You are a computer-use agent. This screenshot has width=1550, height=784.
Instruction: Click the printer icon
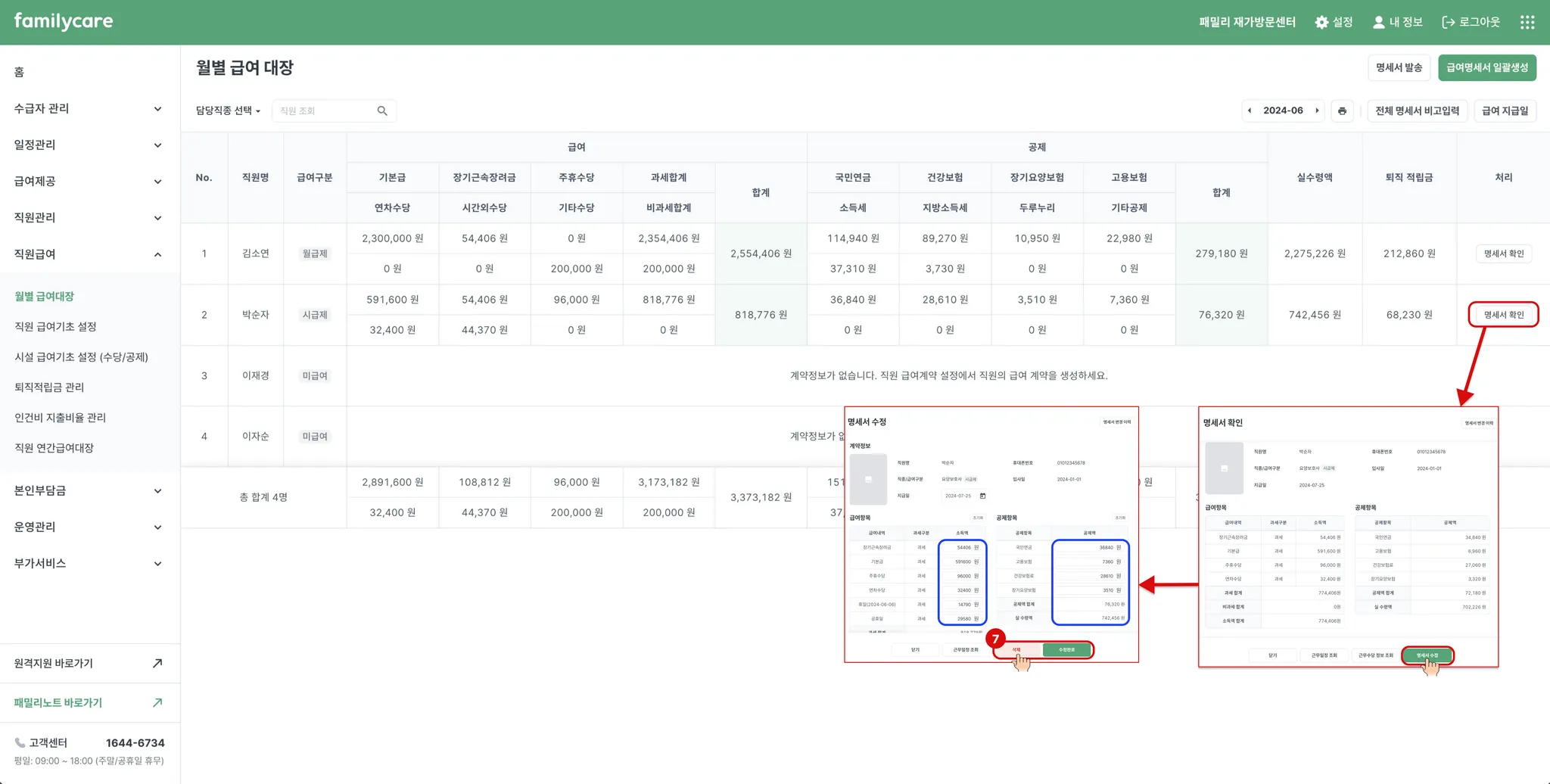[1342, 110]
